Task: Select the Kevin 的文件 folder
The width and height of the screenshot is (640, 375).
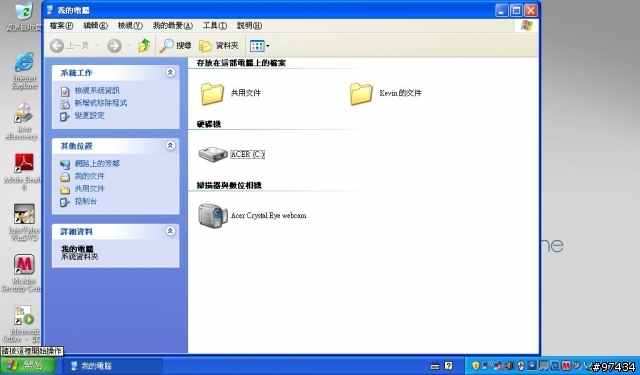Action: pyautogui.click(x=386, y=93)
